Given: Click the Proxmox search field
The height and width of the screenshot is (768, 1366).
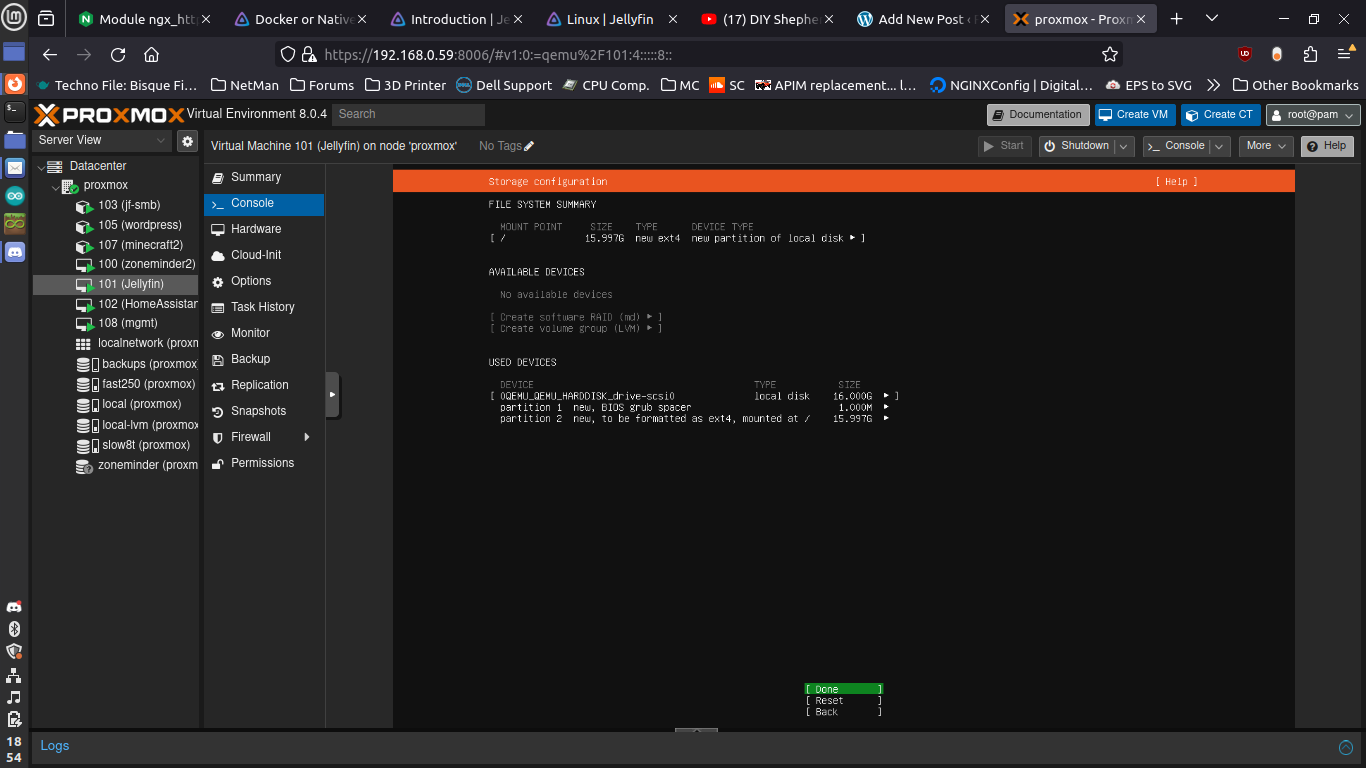Looking at the screenshot, I should (x=408, y=115).
